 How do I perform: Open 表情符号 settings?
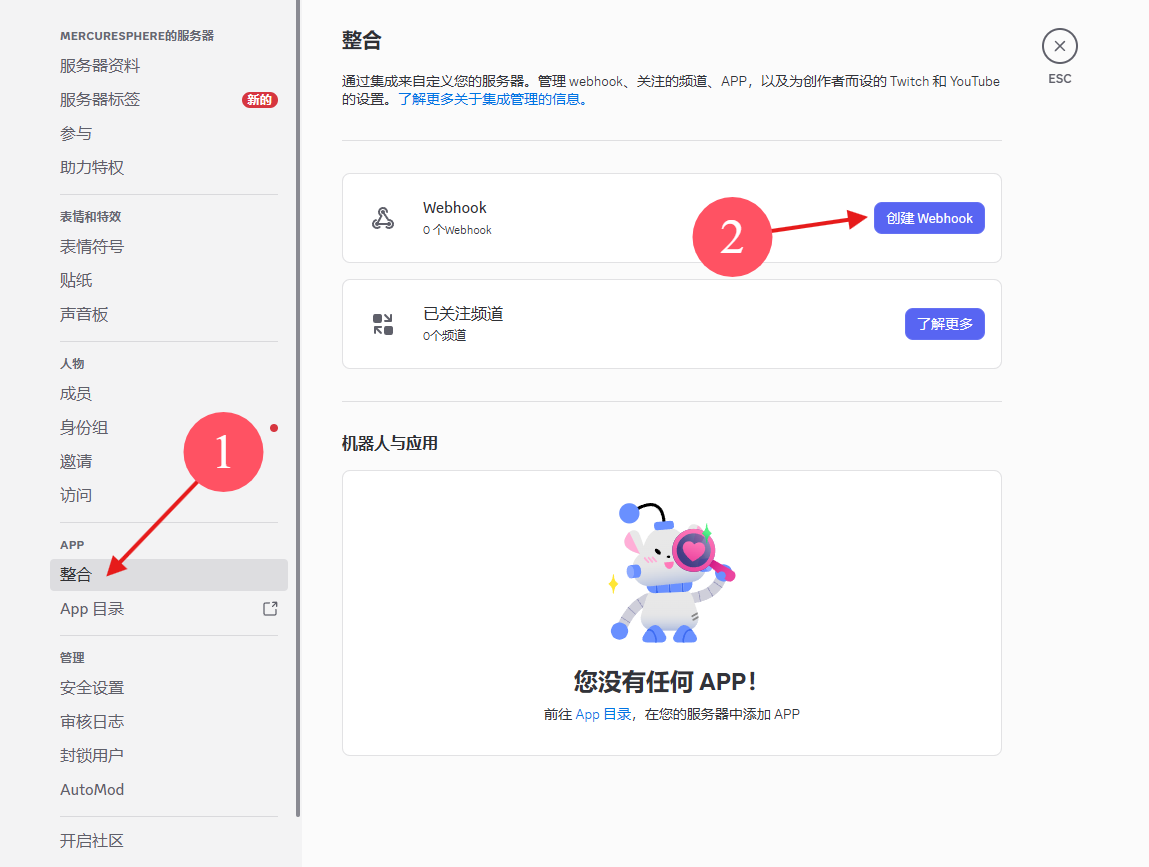click(92, 246)
